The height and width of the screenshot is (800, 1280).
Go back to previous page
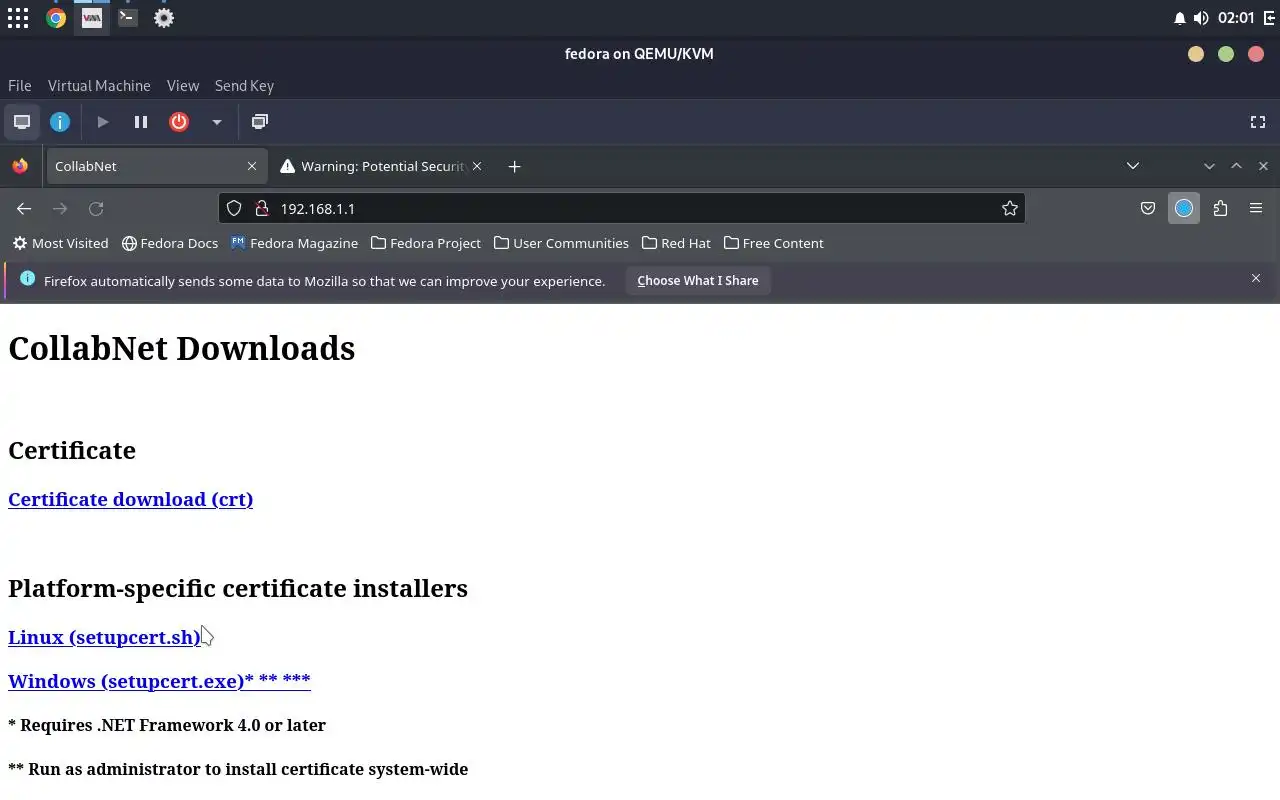pyautogui.click(x=24, y=208)
